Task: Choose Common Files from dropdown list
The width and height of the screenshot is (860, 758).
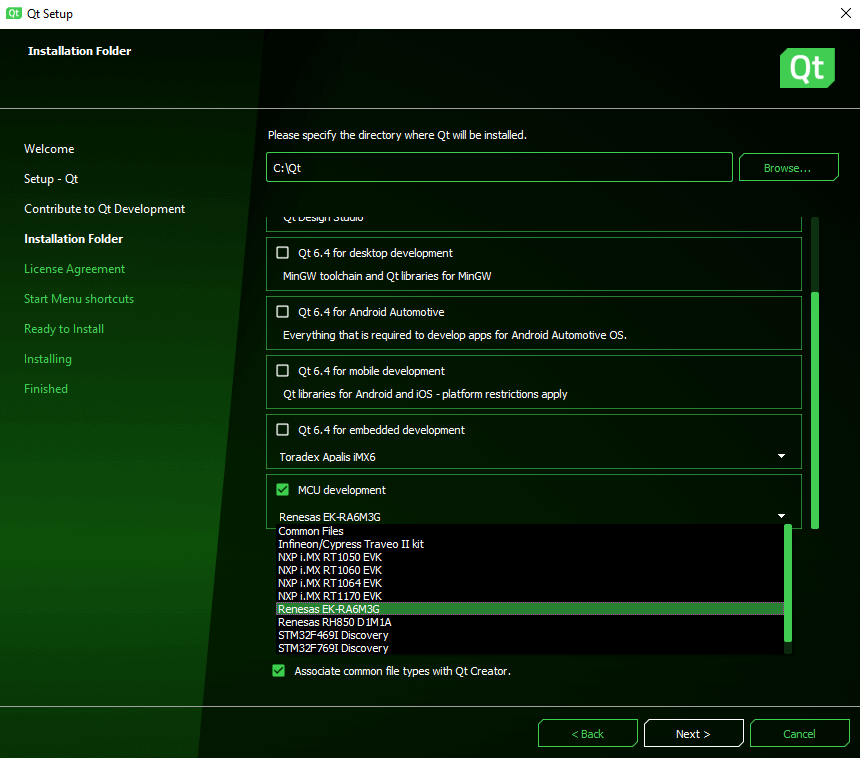Action: point(311,531)
